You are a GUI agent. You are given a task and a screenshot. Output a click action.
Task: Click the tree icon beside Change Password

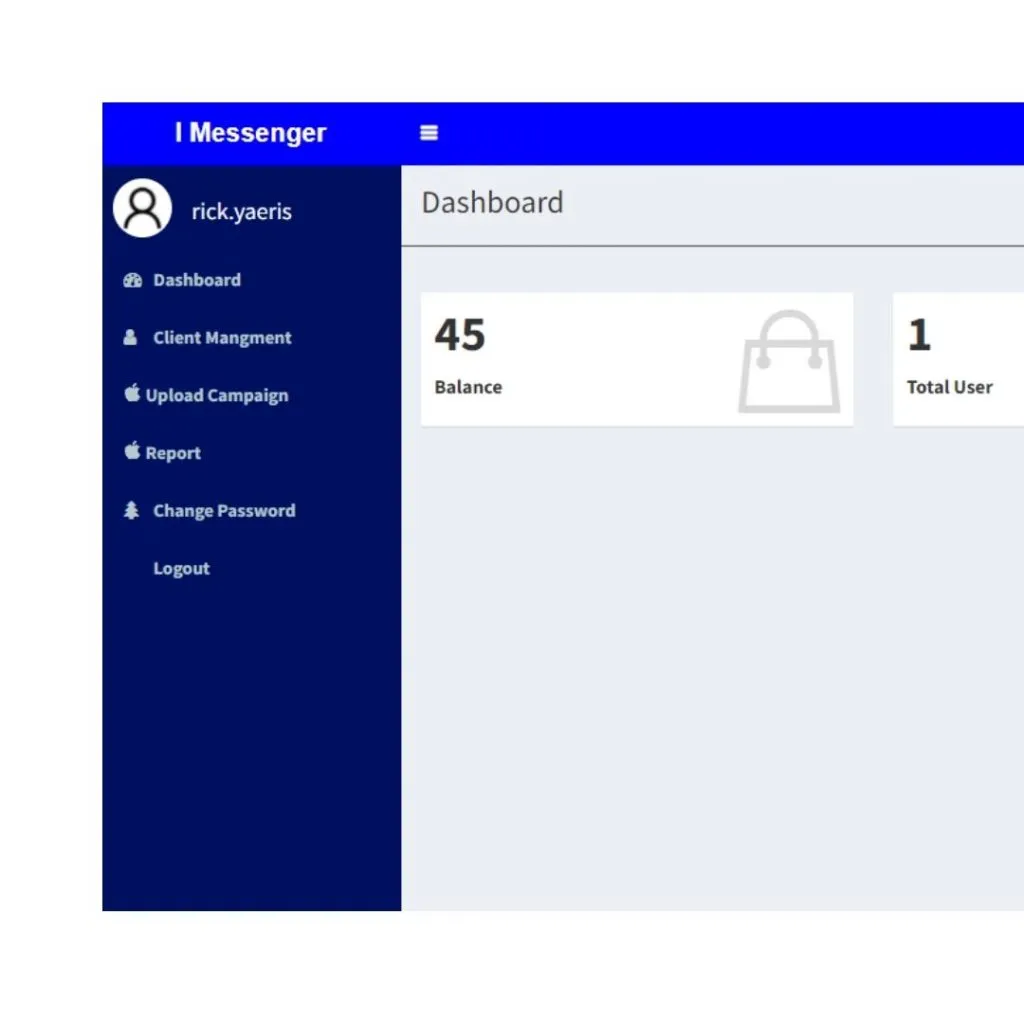pyautogui.click(x=131, y=510)
